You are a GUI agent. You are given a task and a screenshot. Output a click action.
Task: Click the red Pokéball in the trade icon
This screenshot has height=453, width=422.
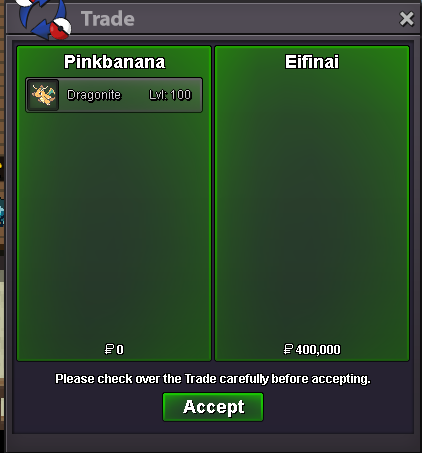[60, 28]
